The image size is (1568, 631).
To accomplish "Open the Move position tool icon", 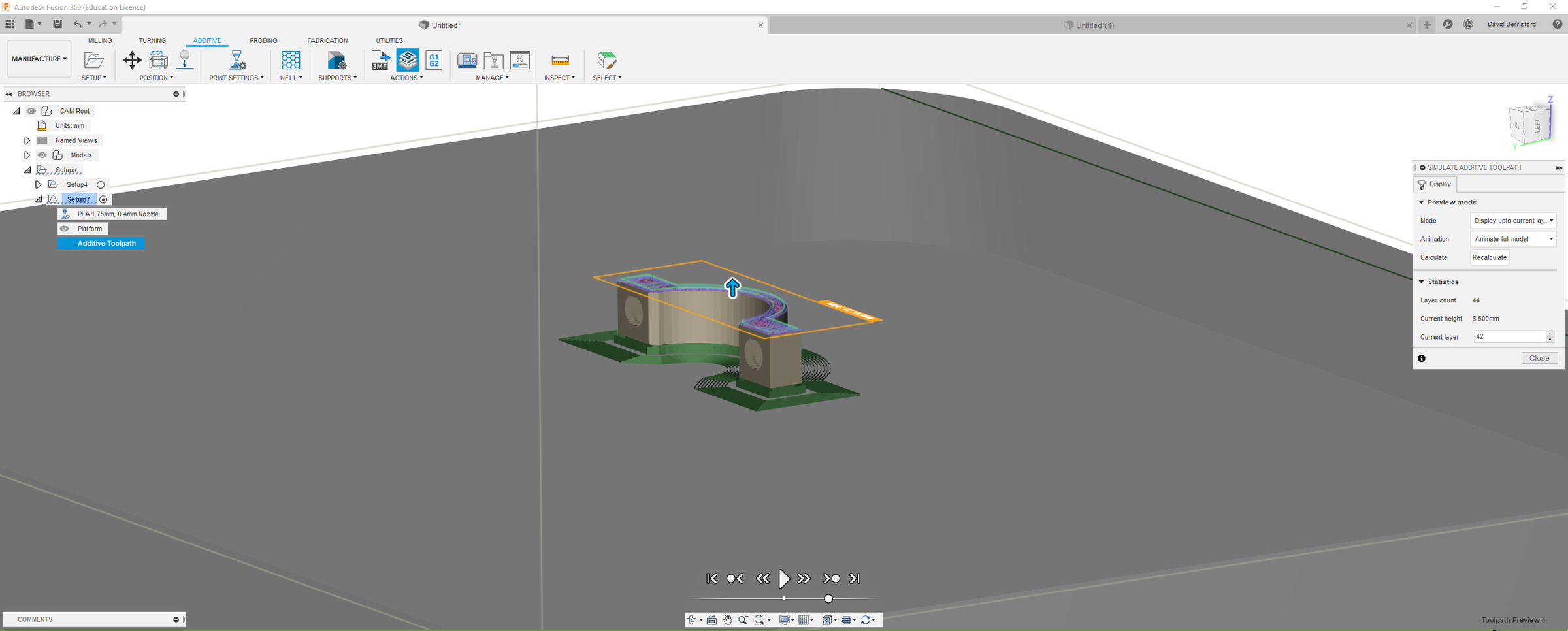I will 131,60.
